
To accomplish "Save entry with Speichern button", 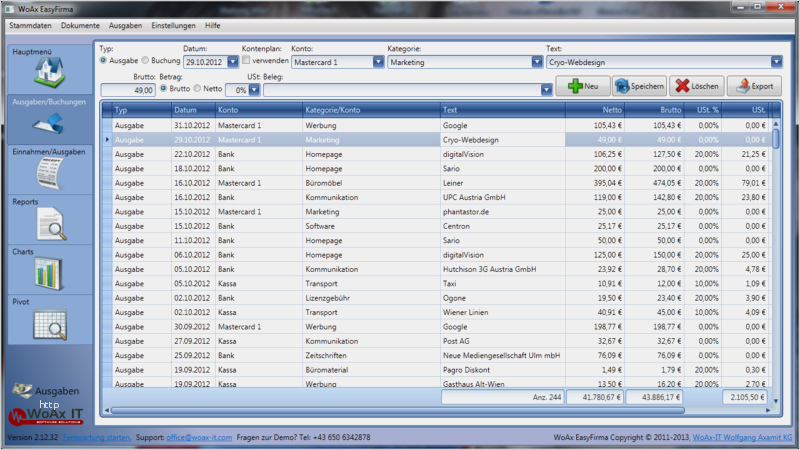I will pos(640,86).
